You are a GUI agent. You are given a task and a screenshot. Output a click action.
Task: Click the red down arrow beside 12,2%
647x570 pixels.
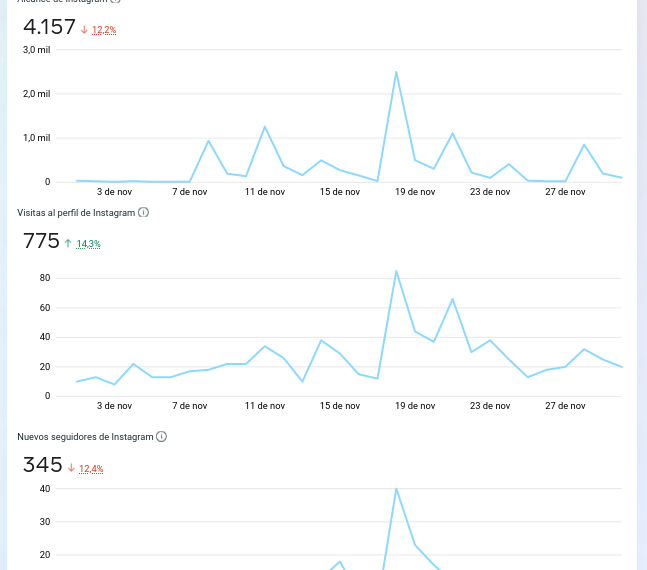point(84,30)
